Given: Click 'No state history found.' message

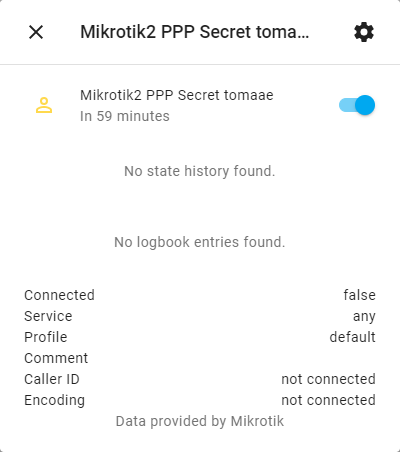Looking at the screenshot, I should [200, 171].
